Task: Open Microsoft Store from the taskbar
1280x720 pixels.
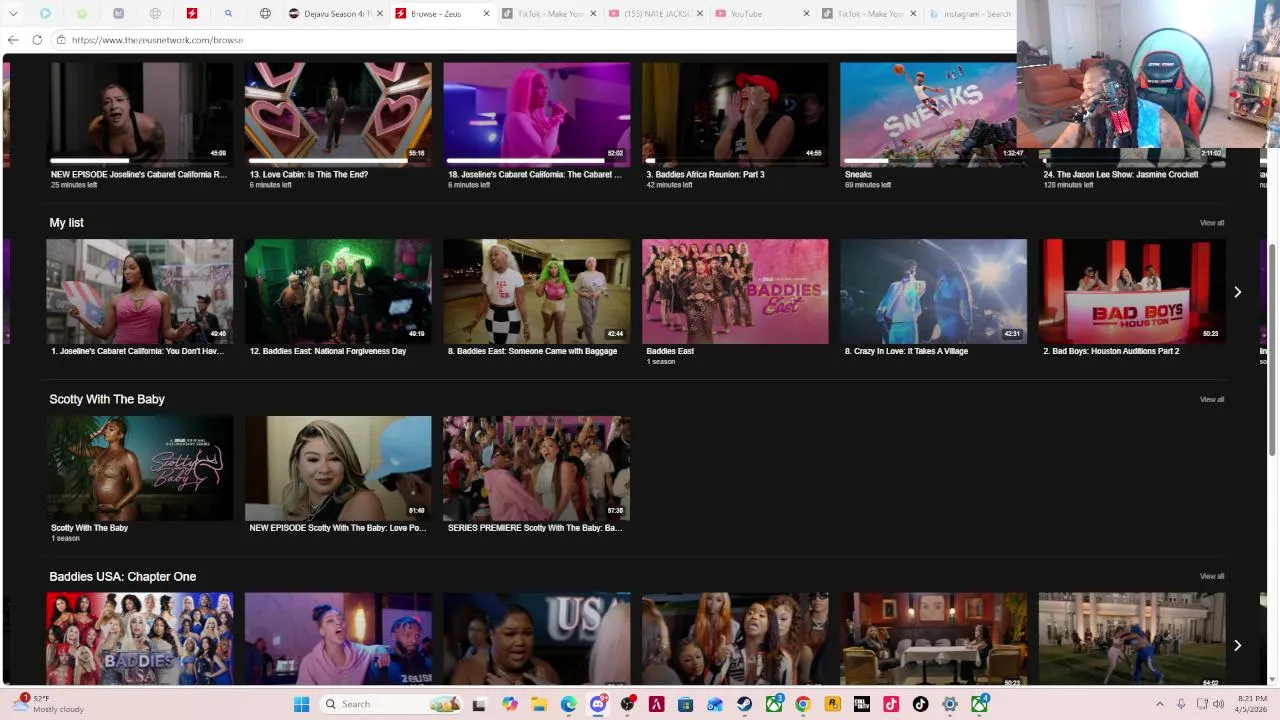Action: tap(685, 704)
